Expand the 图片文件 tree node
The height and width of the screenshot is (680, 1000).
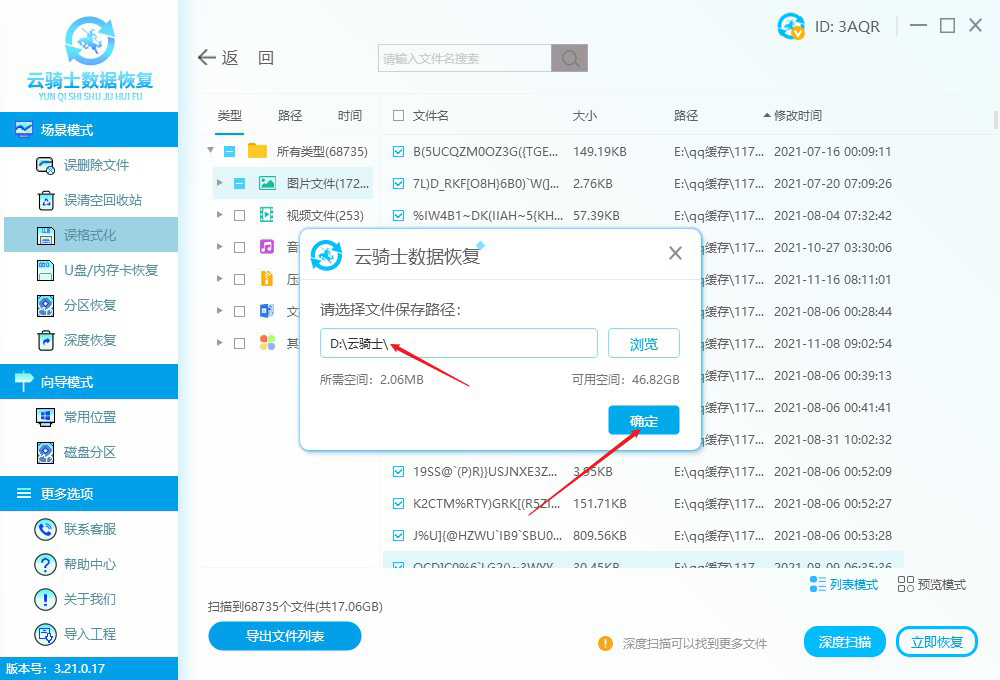click(220, 183)
